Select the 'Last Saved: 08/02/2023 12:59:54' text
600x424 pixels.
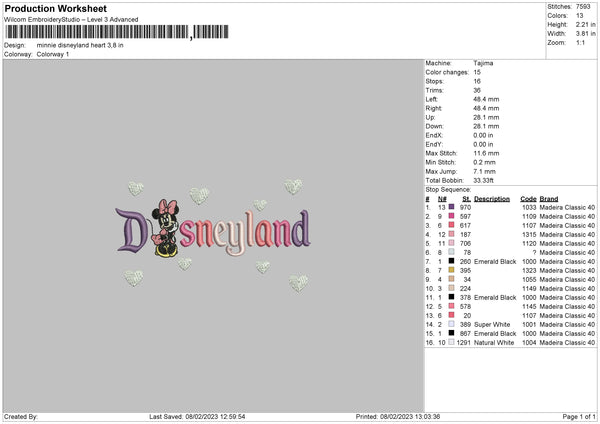tap(197, 416)
